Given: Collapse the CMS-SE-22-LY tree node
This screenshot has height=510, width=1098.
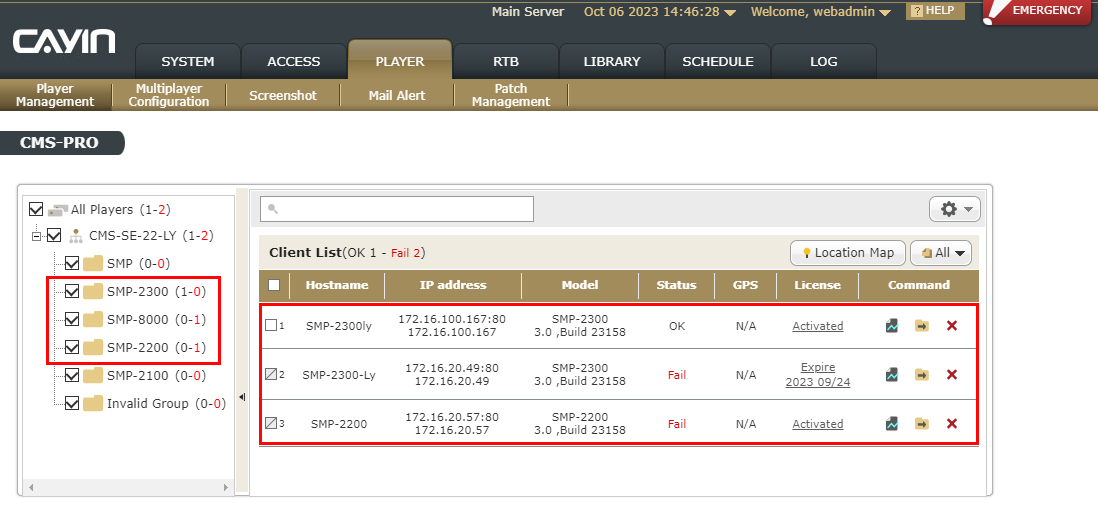Looking at the screenshot, I should coord(36,236).
